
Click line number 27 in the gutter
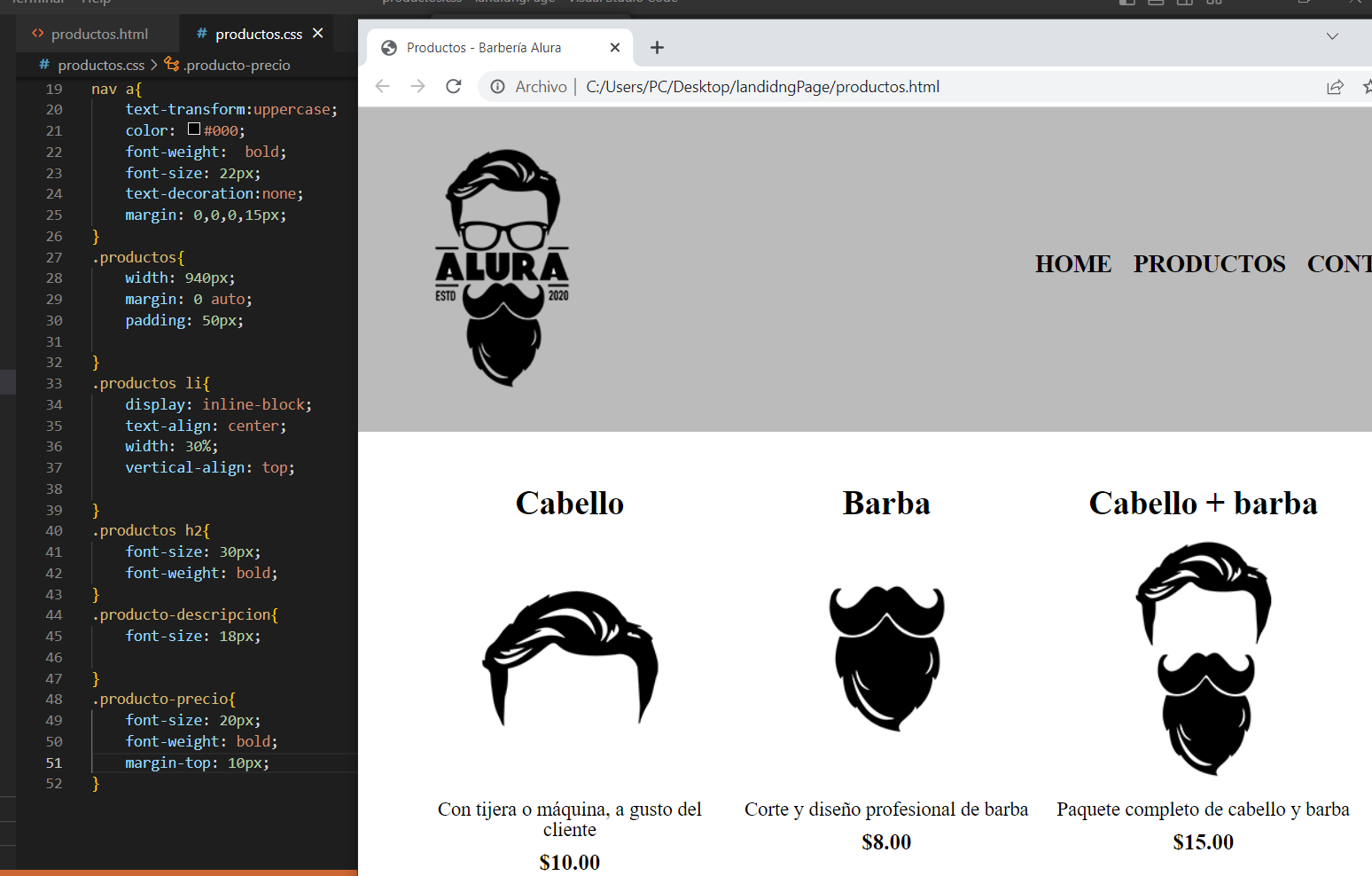(x=54, y=257)
